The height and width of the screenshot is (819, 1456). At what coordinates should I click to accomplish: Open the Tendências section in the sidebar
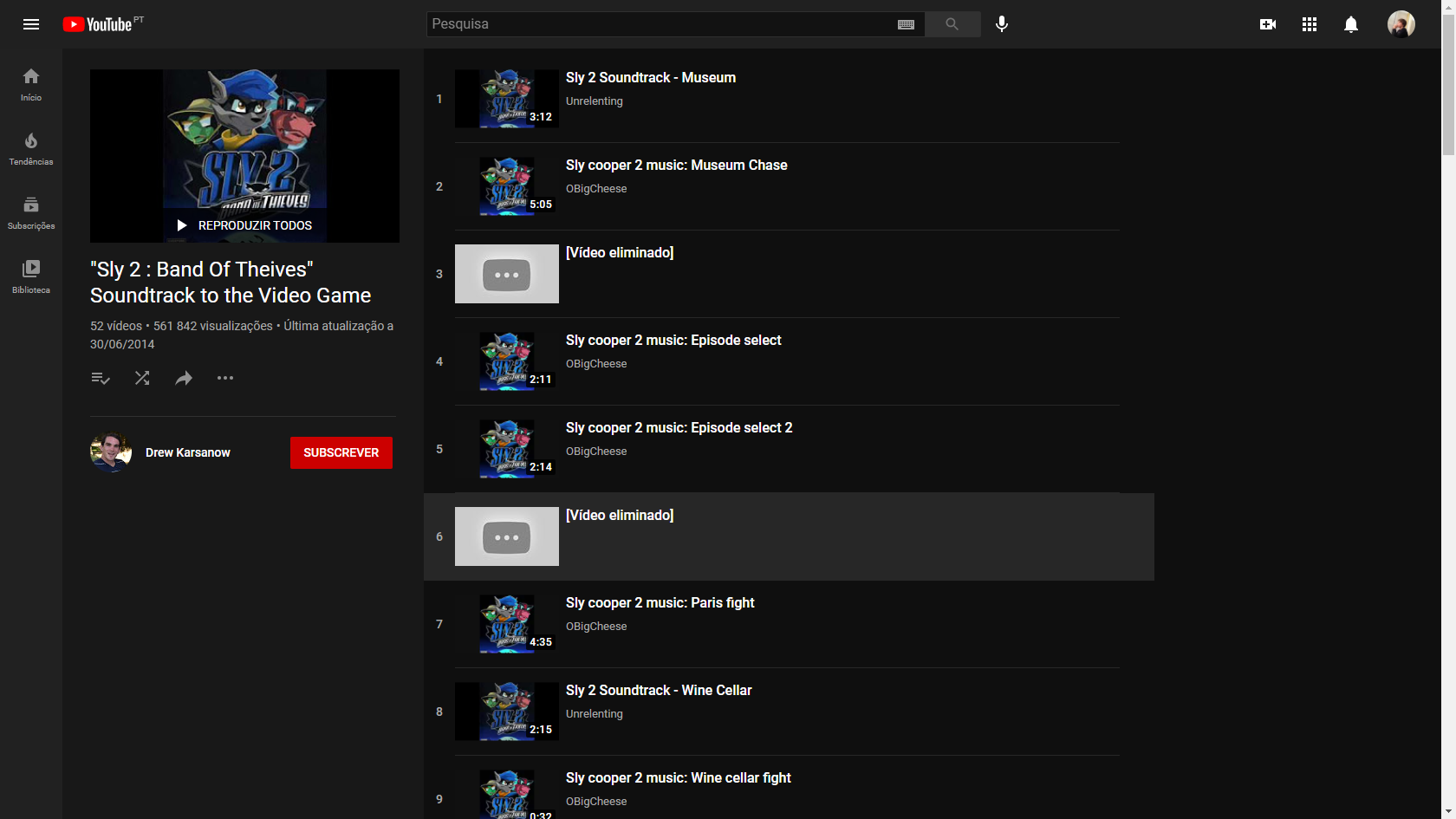point(30,147)
